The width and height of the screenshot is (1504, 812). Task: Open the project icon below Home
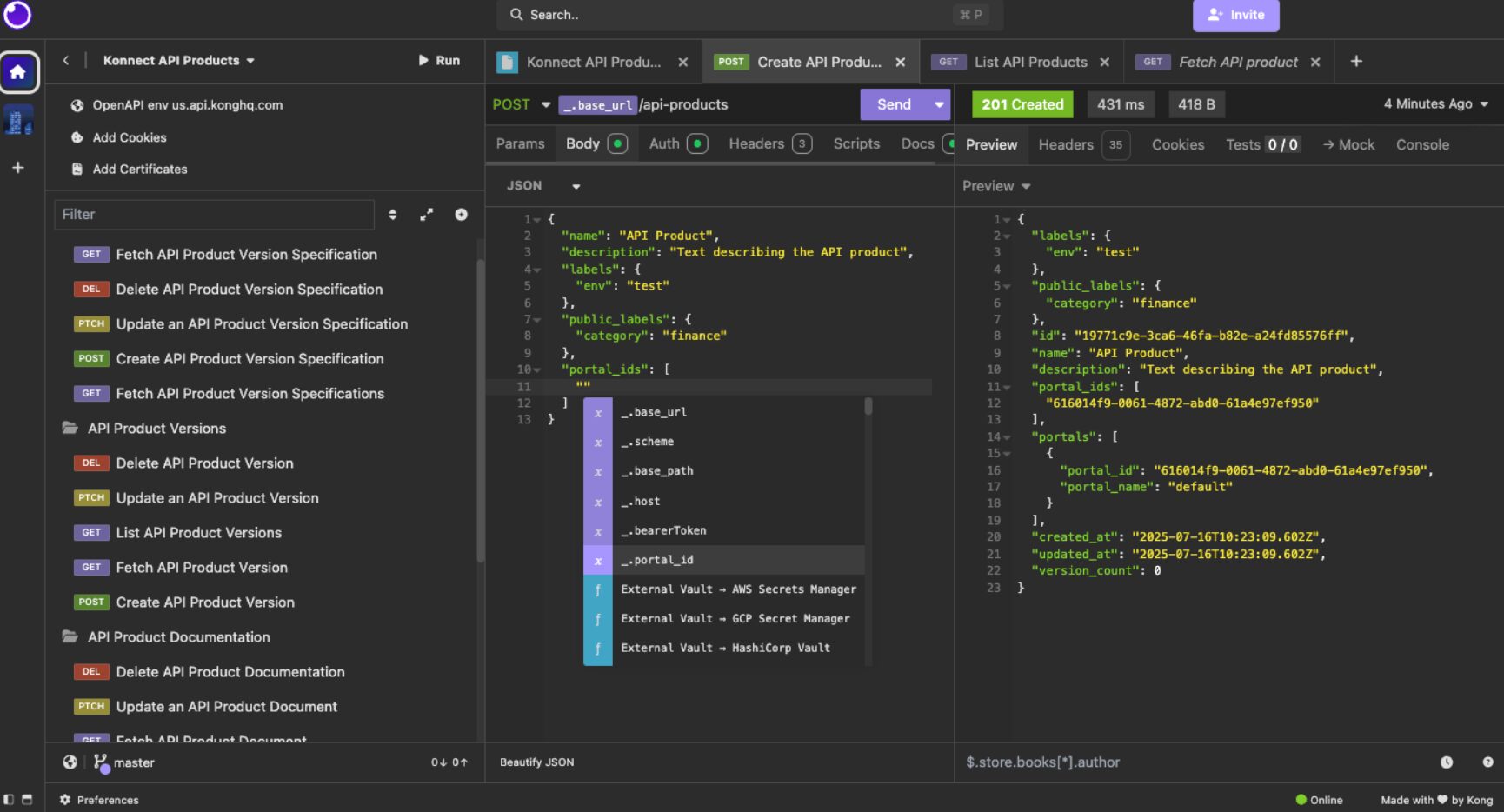tap(18, 120)
